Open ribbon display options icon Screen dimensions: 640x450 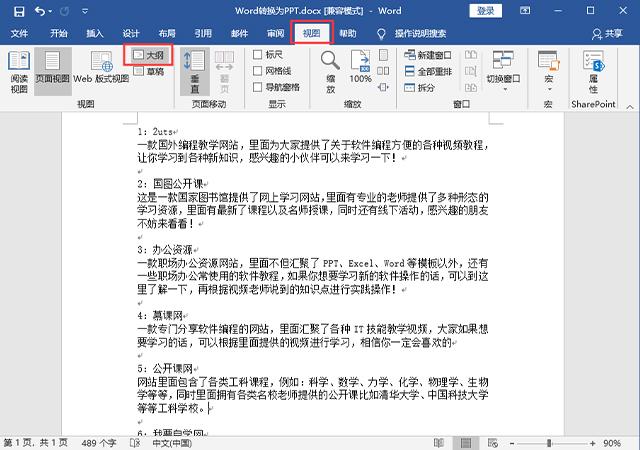pyautogui.click(x=525, y=11)
